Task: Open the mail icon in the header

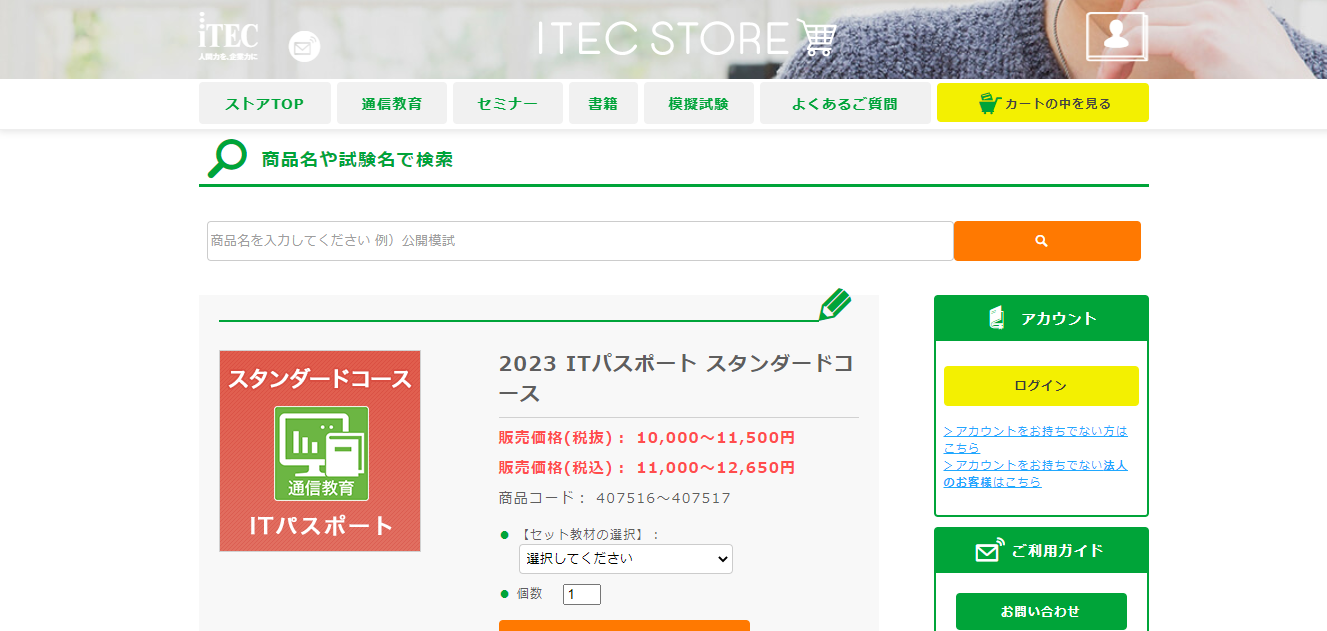Action: pyautogui.click(x=304, y=47)
